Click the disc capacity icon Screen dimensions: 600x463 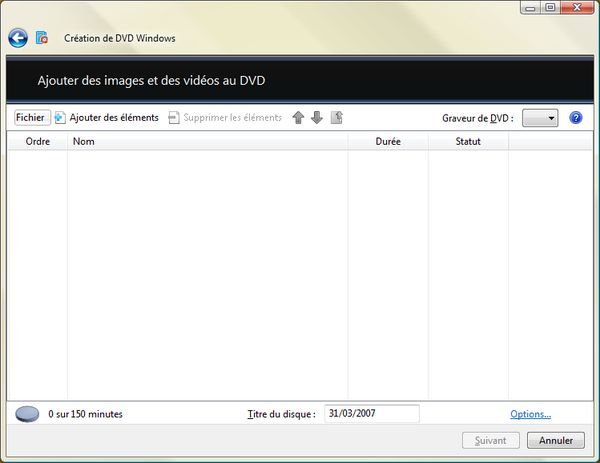coord(28,414)
